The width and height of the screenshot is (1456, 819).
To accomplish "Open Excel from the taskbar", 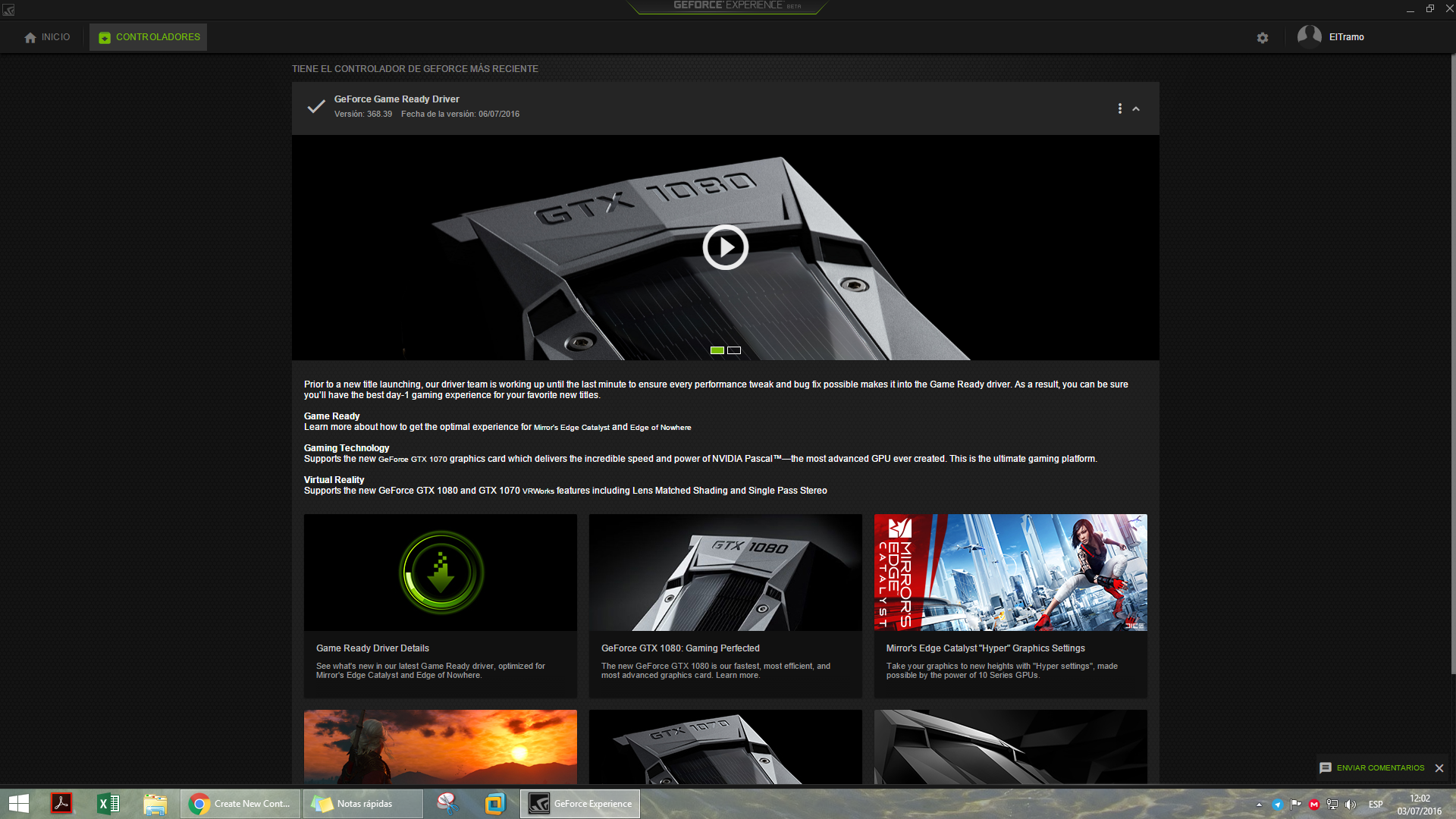I will pos(108,804).
